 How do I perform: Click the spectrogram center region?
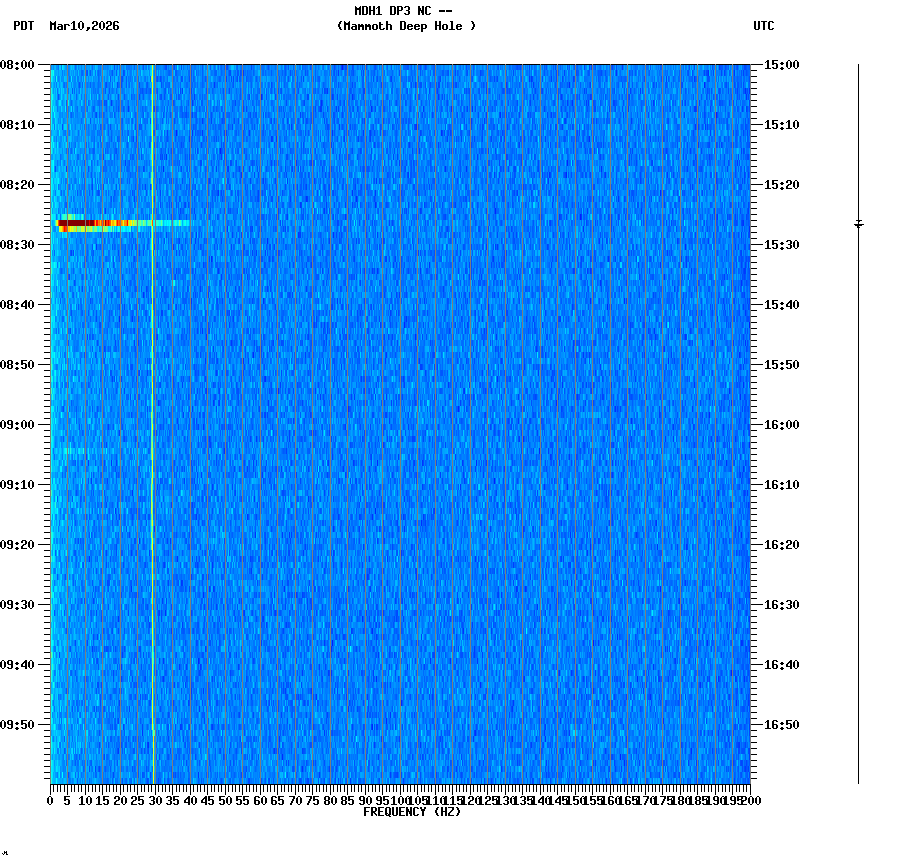(400, 425)
